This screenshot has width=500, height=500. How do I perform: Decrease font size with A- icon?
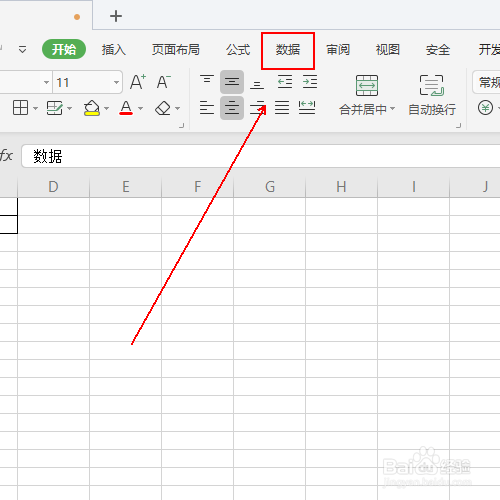click(x=164, y=82)
